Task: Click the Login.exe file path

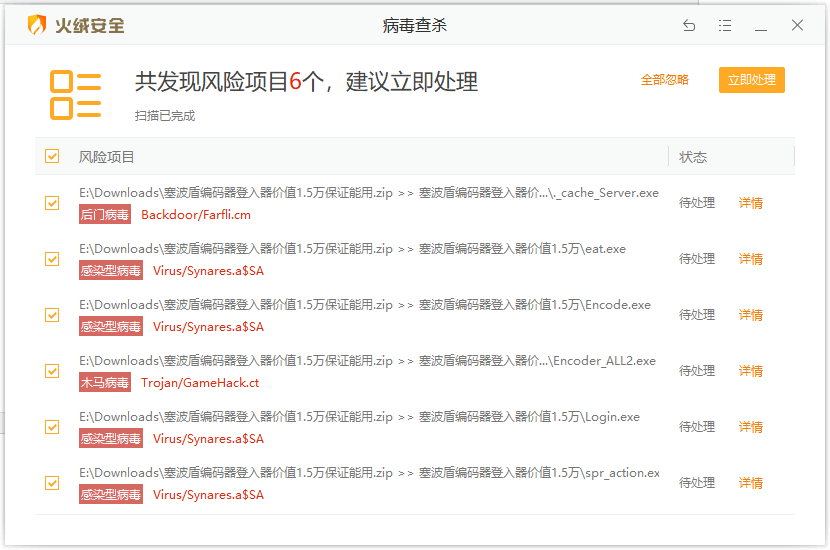Action: (x=359, y=417)
